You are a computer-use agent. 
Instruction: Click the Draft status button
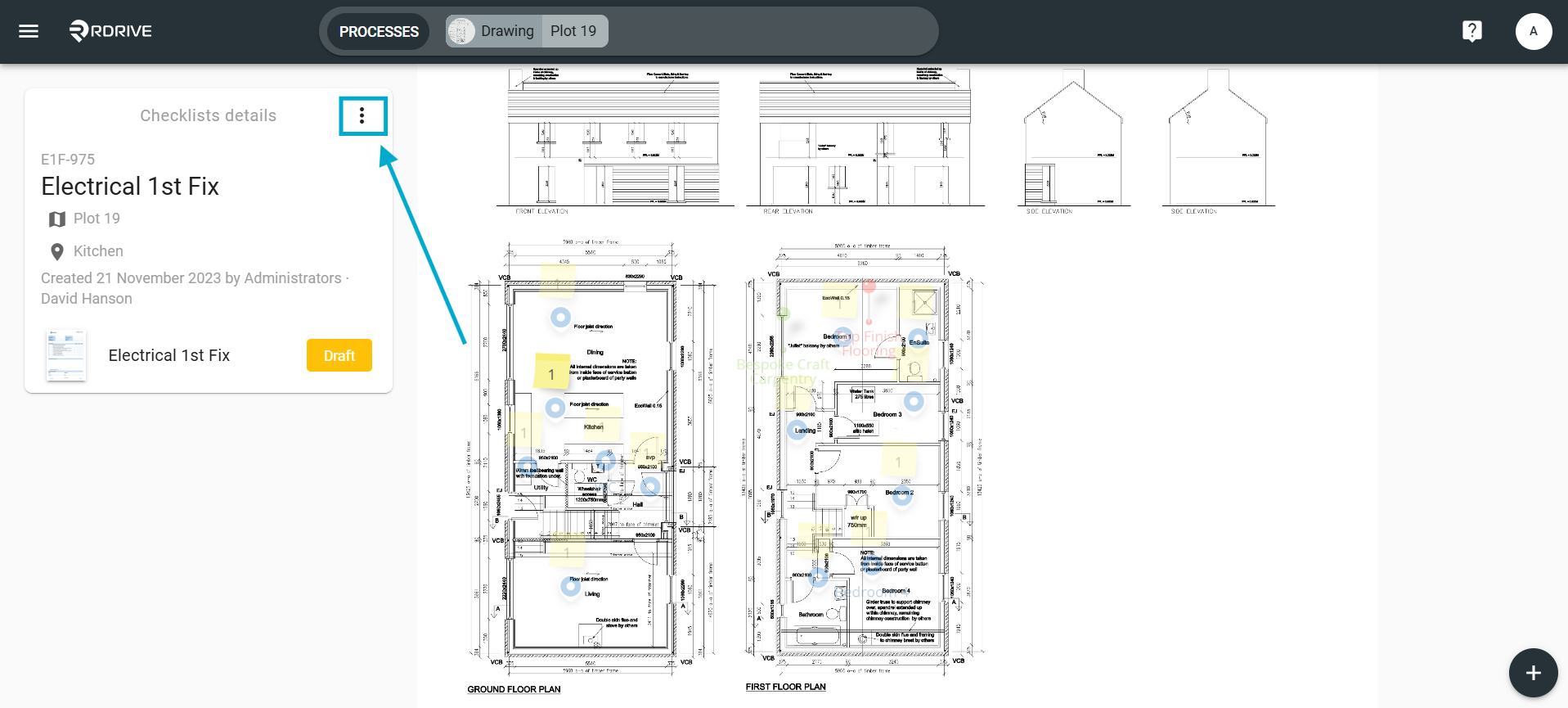(x=339, y=355)
